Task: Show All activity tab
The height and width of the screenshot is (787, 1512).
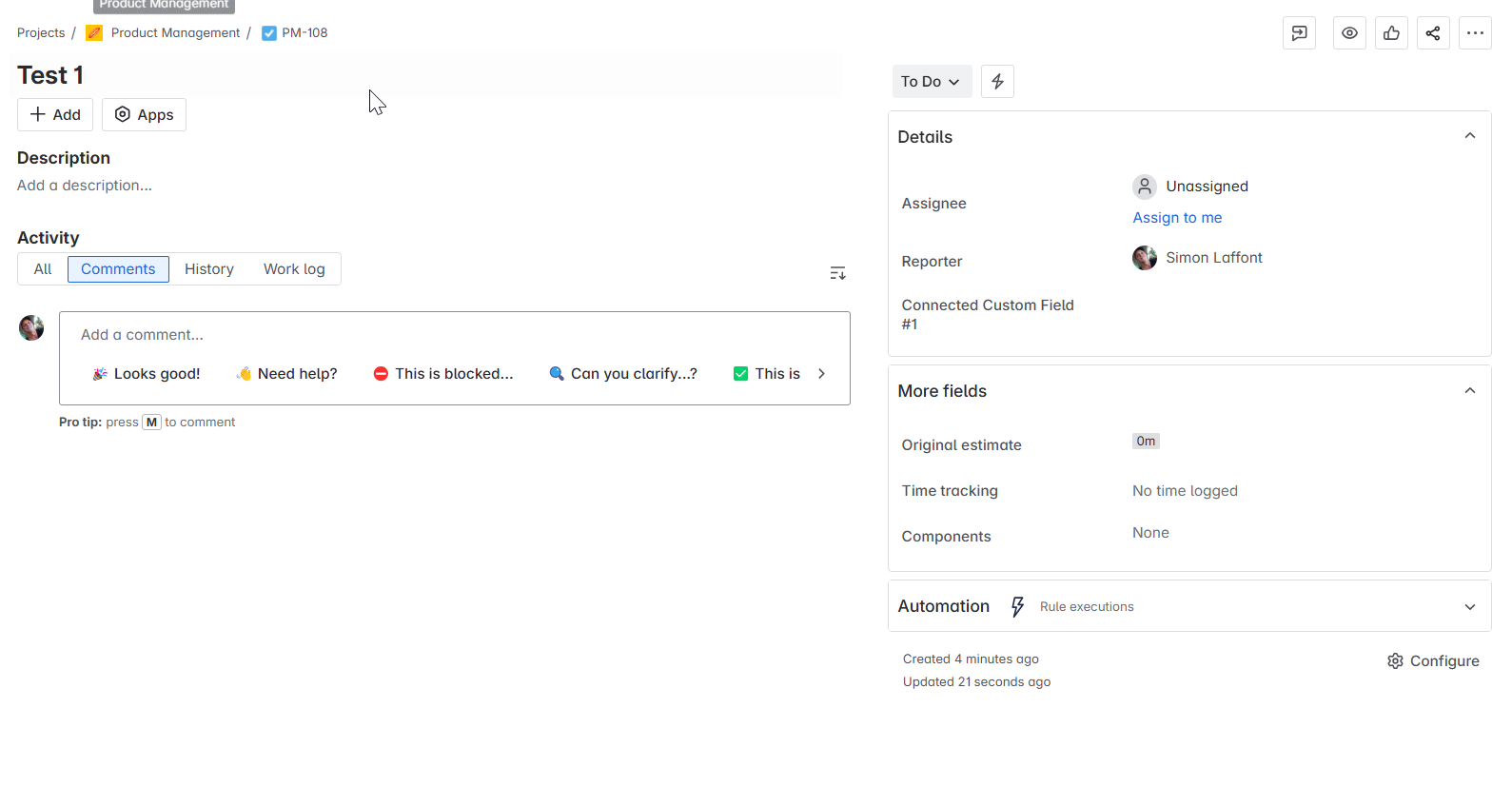Action: click(43, 269)
